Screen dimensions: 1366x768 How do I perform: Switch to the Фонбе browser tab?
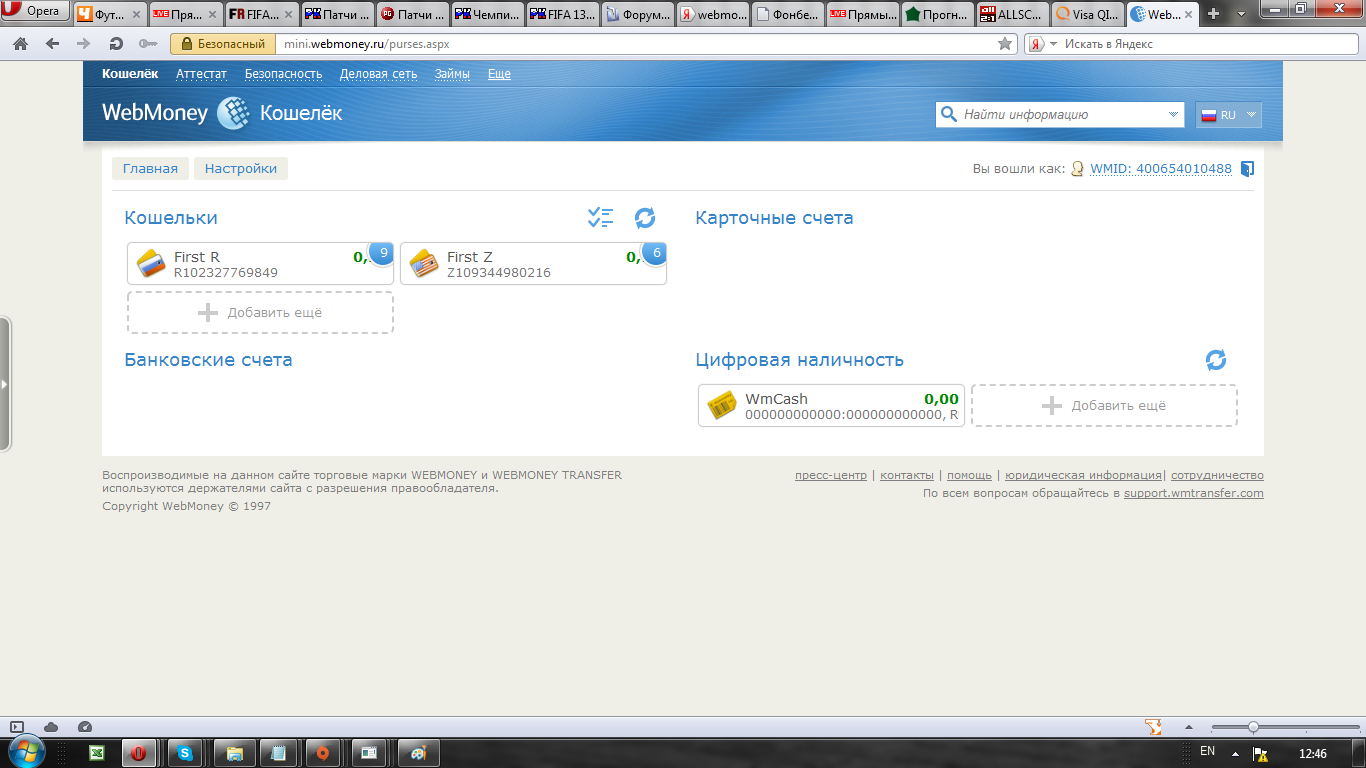point(787,14)
